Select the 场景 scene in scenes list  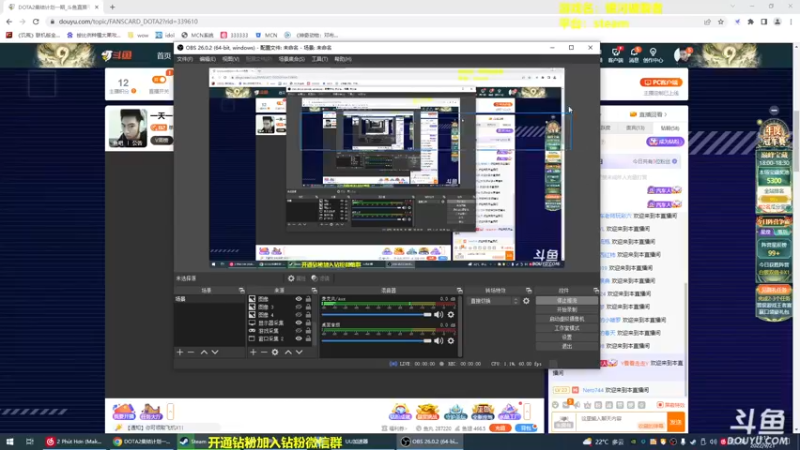pyautogui.click(x=209, y=299)
